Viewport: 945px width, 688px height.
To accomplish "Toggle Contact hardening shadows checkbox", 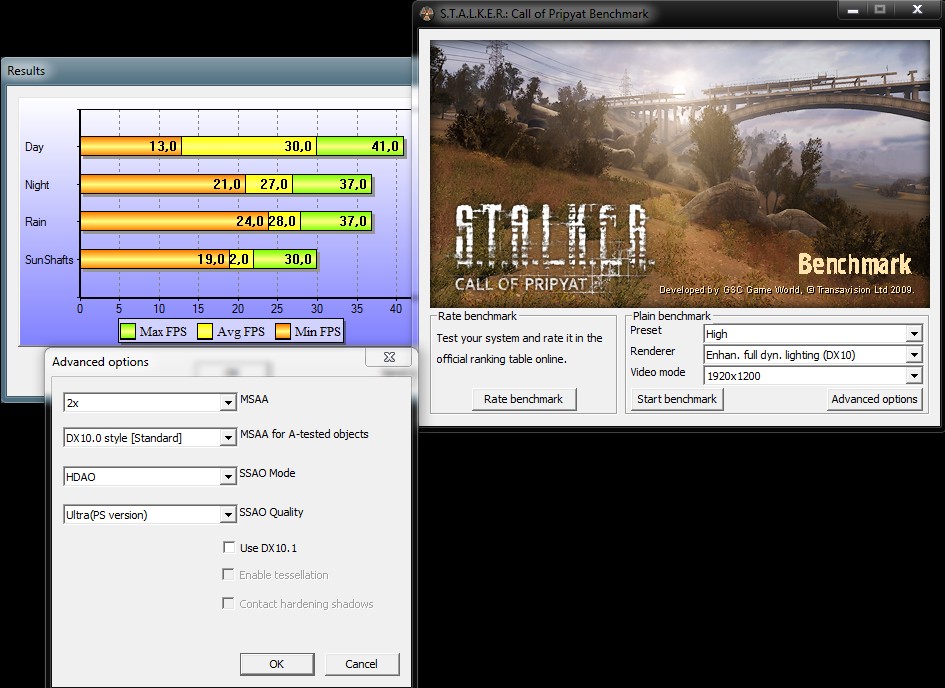I will [x=228, y=603].
